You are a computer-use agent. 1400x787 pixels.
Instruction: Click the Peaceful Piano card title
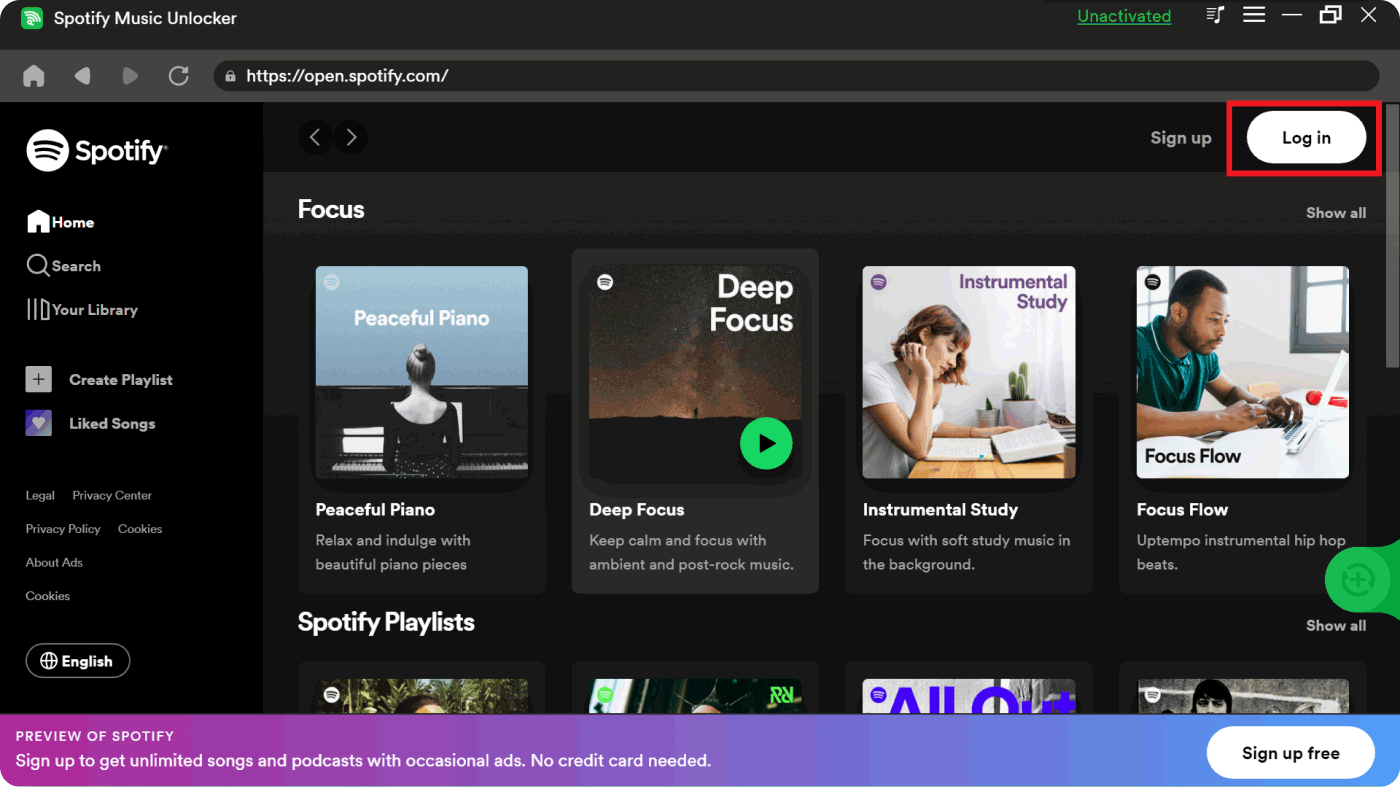[x=375, y=510]
